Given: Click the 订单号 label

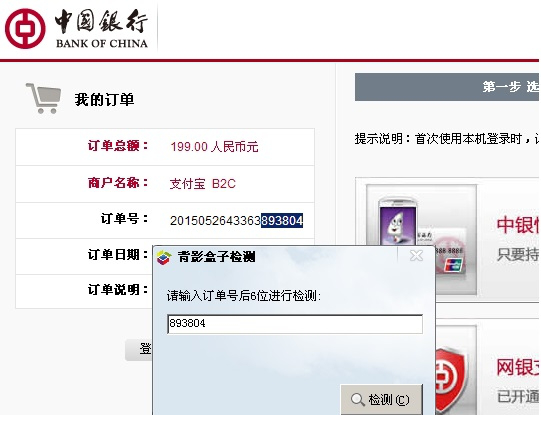Looking at the screenshot, I should [124, 219].
